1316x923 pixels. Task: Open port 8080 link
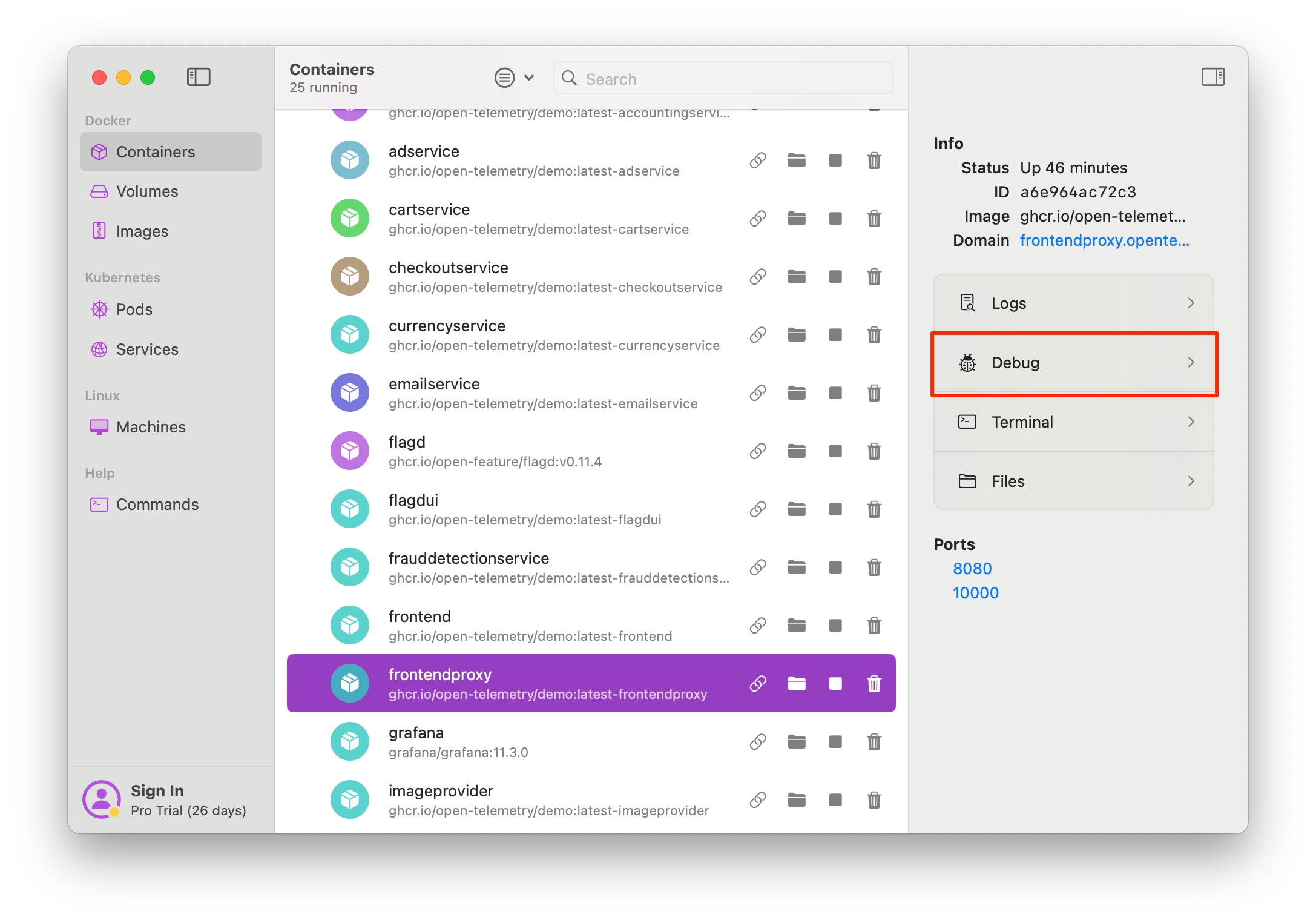tap(972, 569)
